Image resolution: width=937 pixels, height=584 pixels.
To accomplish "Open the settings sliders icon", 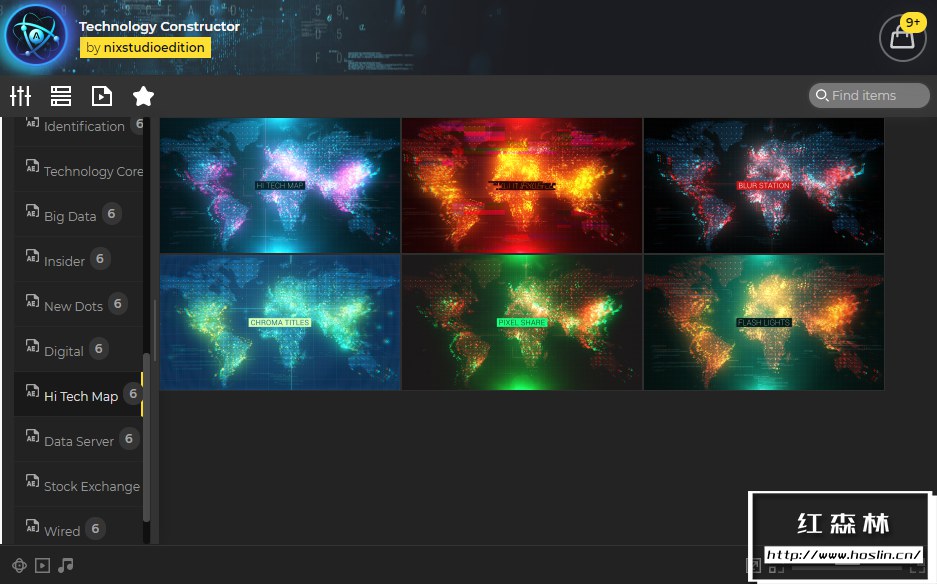I will click(20, 96).
